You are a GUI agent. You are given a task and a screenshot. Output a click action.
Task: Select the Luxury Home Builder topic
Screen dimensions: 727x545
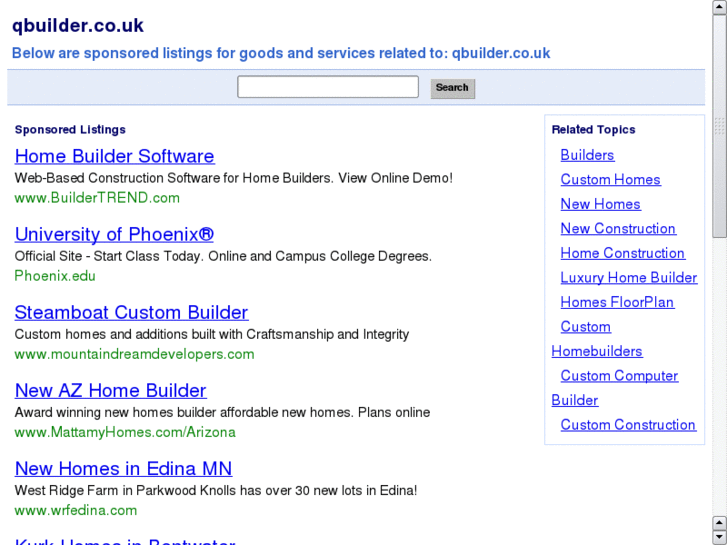628,278
